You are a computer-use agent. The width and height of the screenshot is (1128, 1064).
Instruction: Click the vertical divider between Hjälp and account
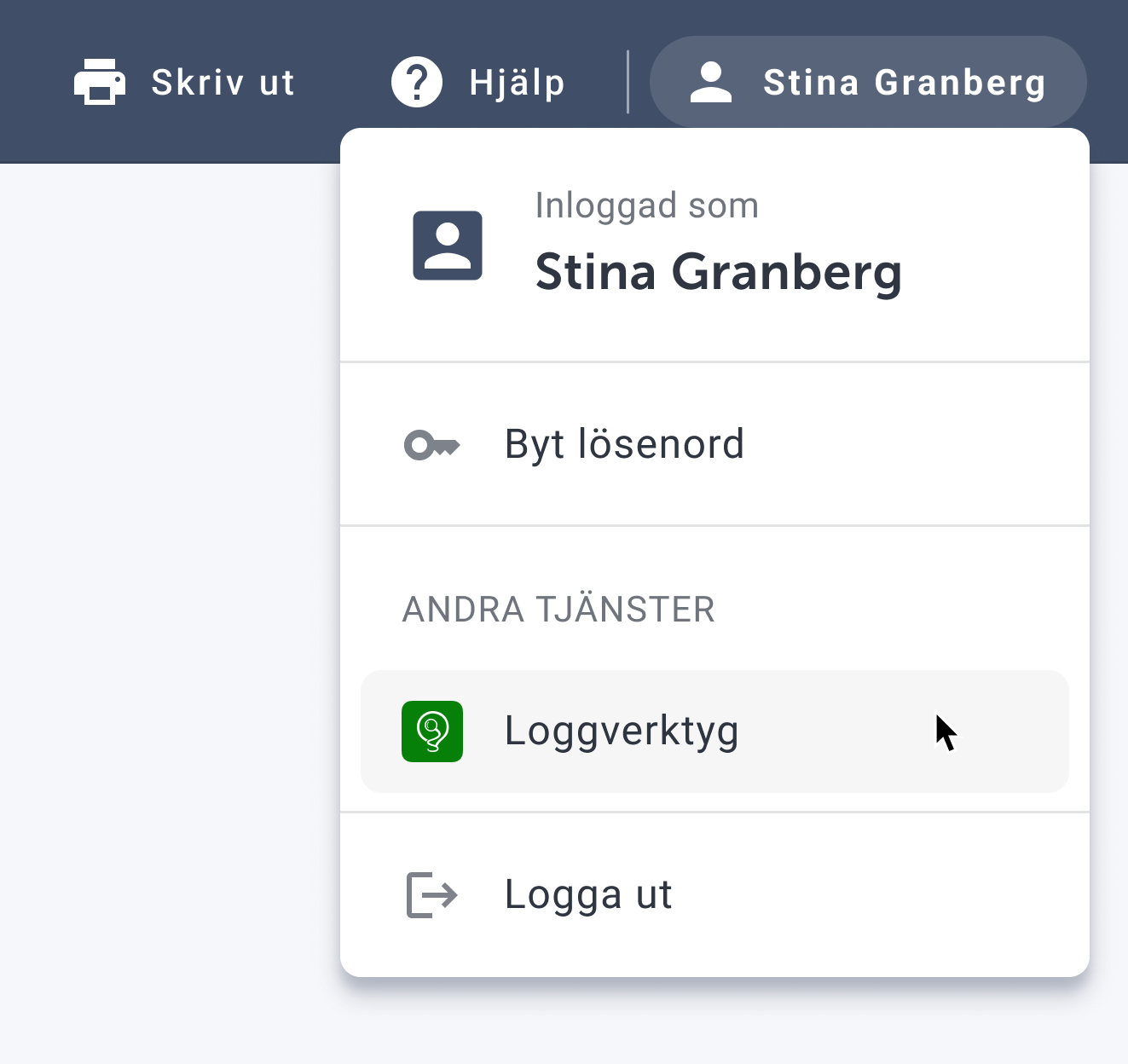(628, 82)
